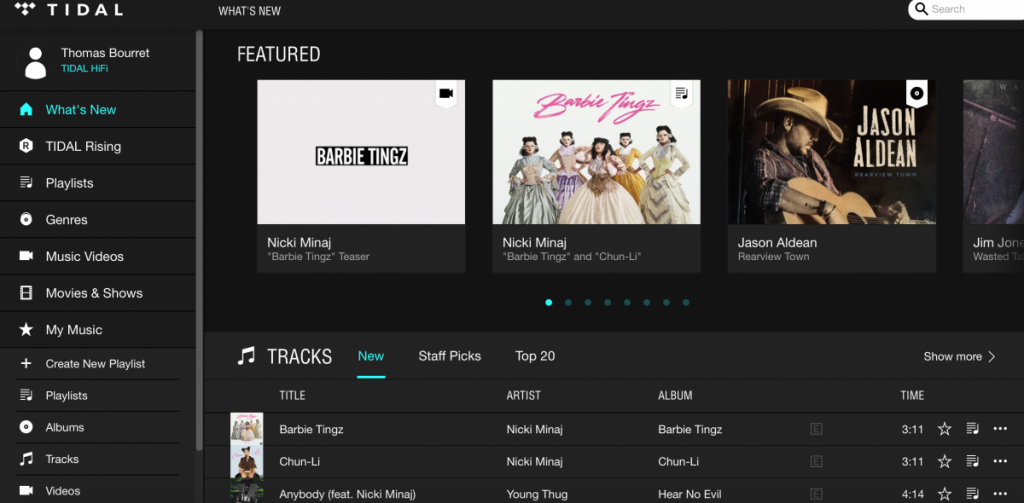Select the New tracks tab
Screen dimensions: 1024x503
371,356
